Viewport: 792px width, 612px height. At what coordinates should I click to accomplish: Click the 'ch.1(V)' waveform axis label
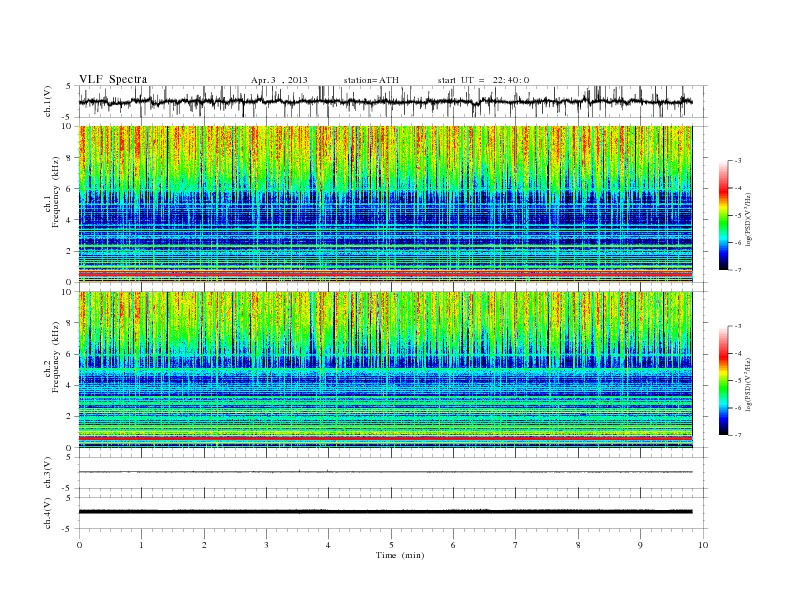tap(47, 101)
